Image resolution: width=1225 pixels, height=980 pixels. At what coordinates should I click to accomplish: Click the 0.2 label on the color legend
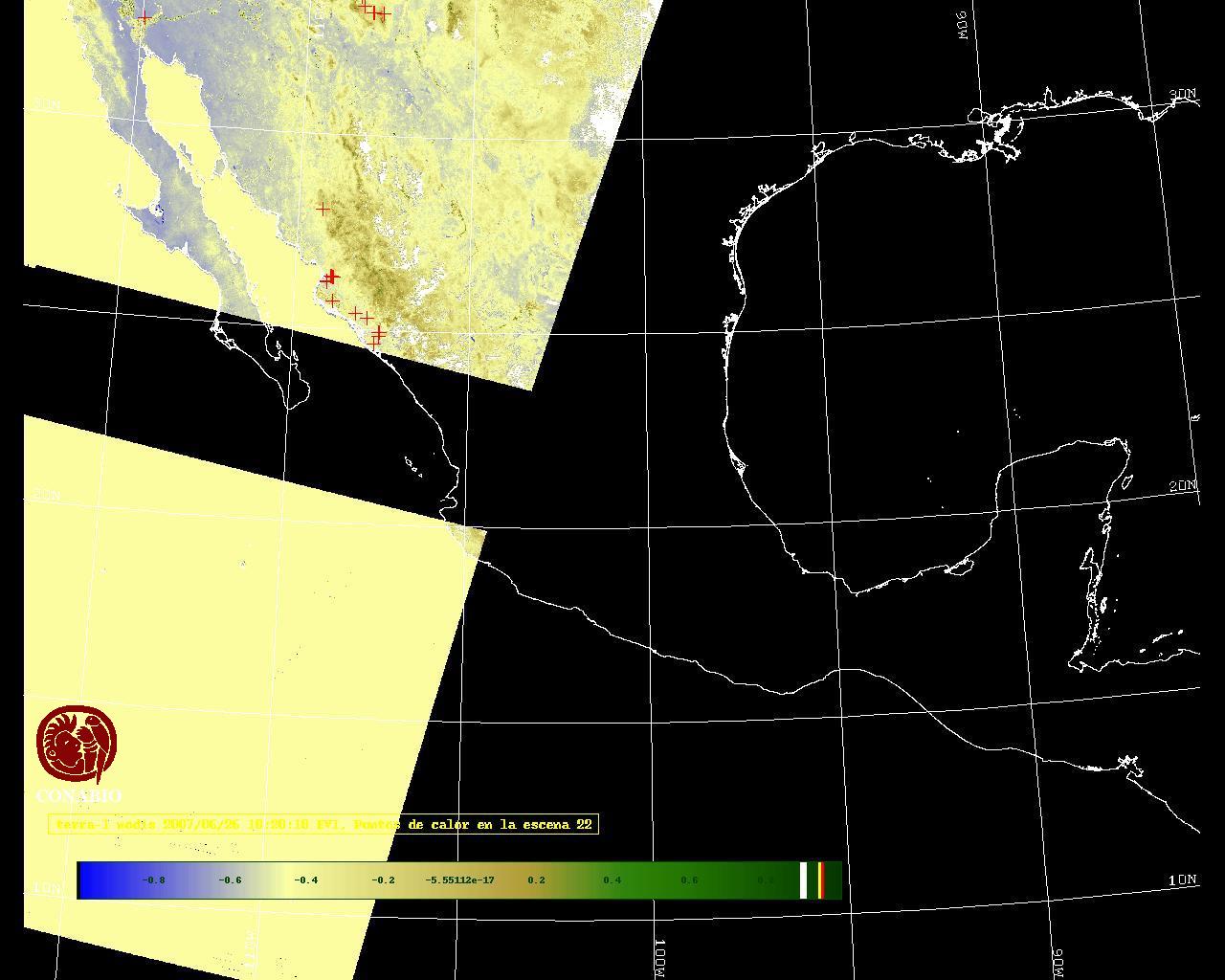(536, 880)
